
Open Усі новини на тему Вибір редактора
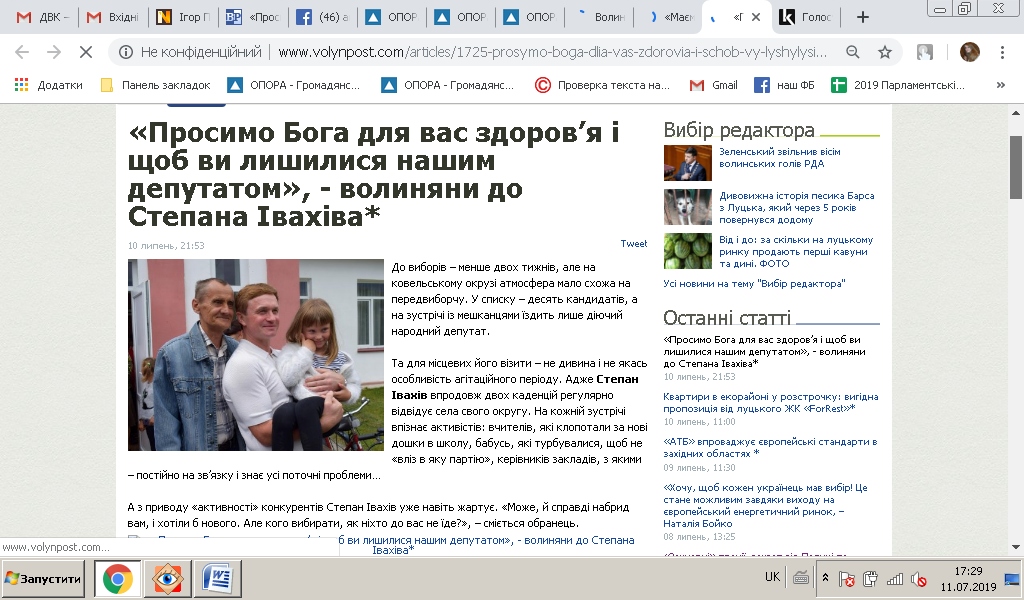pos(754,283)
